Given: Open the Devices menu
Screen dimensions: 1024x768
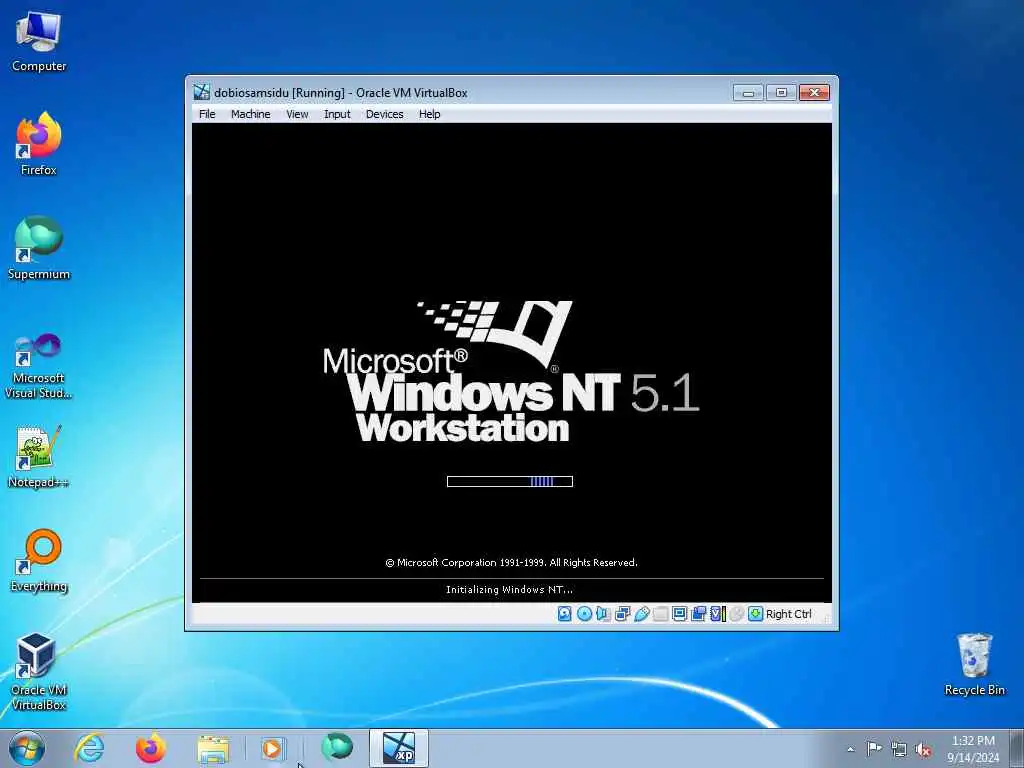Looking at the screenshot, I should tap(385, 114).
